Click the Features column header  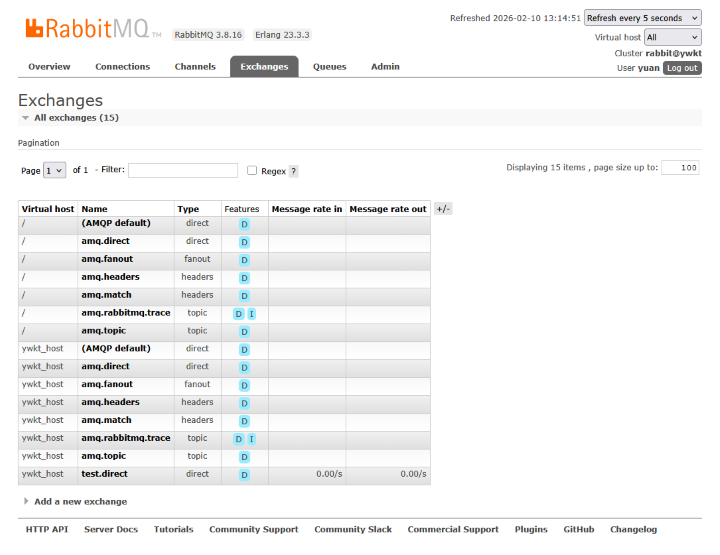pyautogui.click(x=242, y=209)
